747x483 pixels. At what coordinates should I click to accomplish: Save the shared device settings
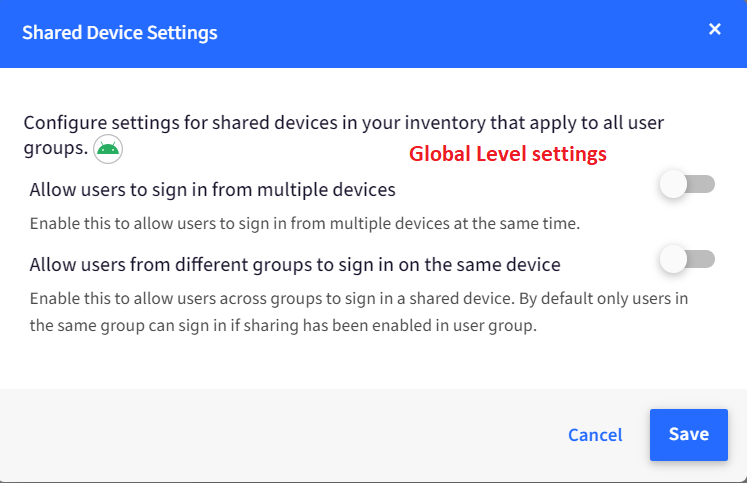click(x=688, y=434)
